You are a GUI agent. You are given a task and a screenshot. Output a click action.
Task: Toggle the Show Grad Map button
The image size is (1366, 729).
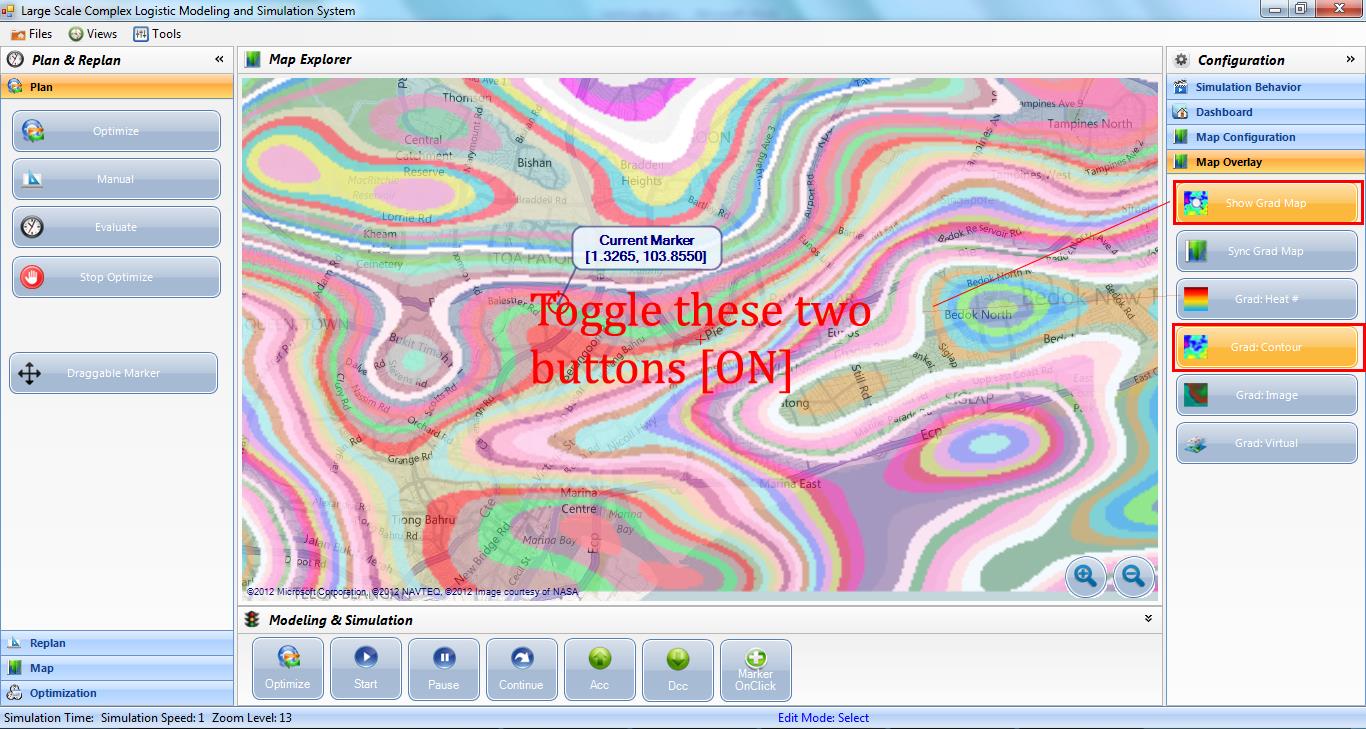pos(1266,203)
